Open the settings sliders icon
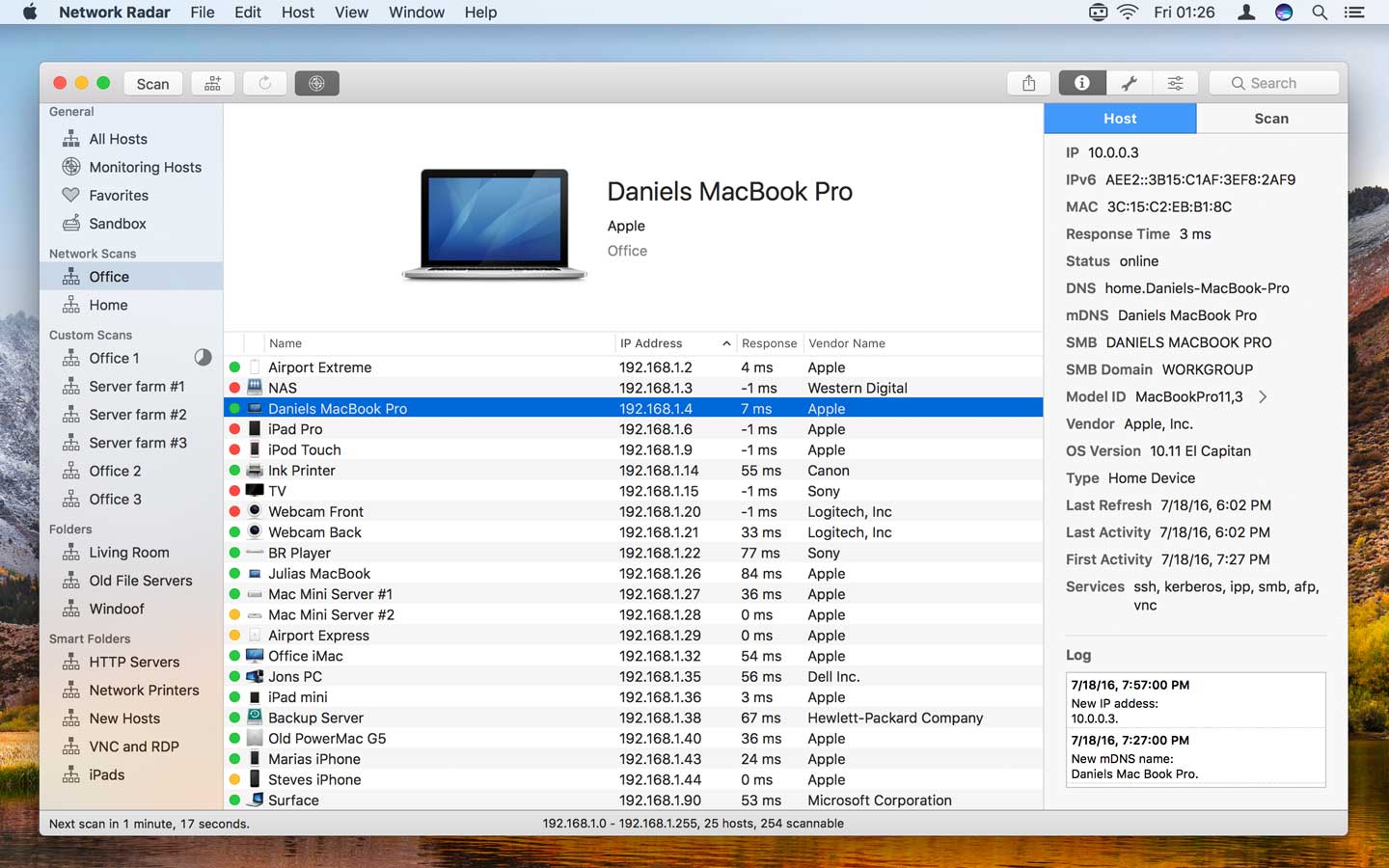1389x868 pixels. coord(1175,83)
